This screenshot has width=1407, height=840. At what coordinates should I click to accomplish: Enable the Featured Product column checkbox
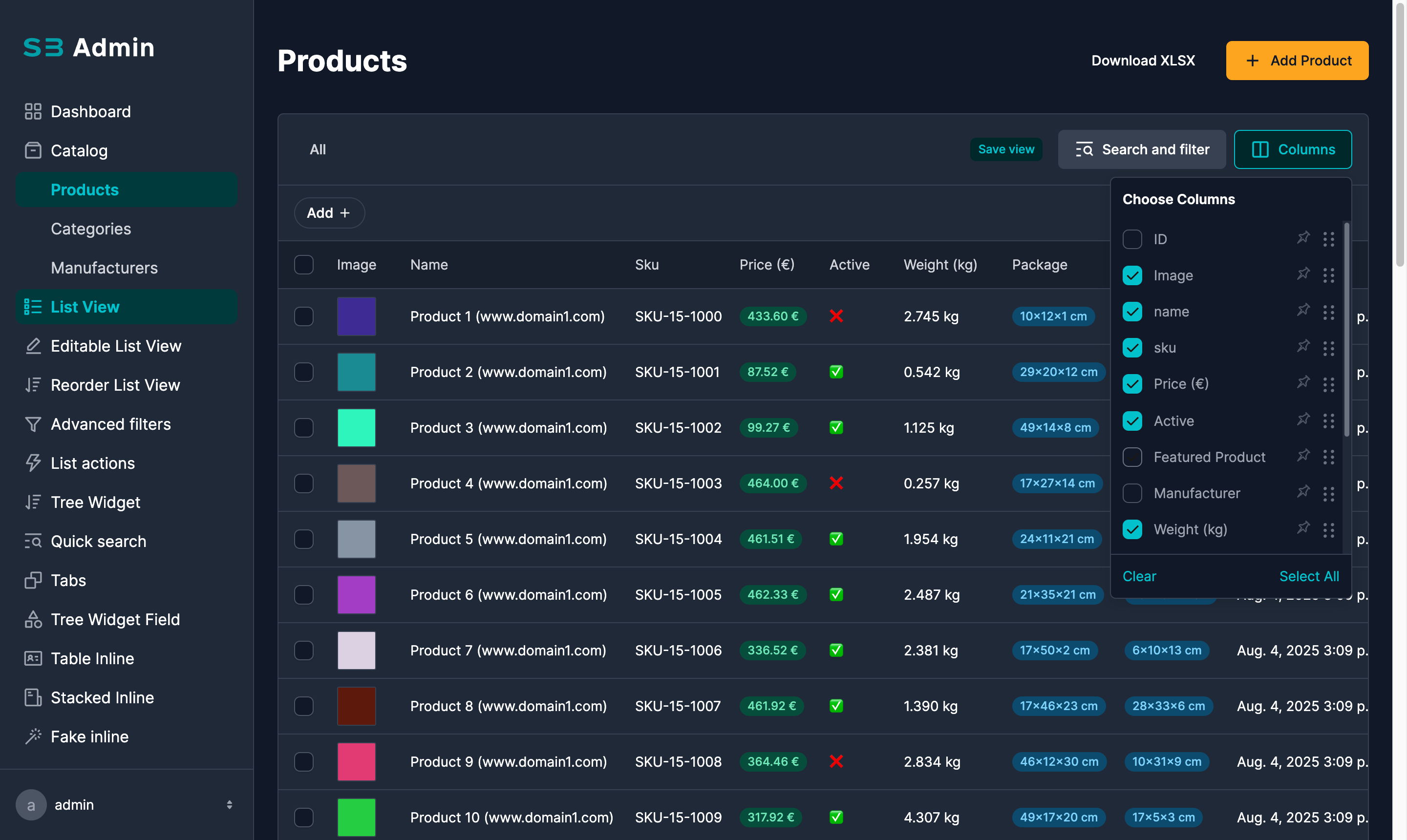[1132, 457]
